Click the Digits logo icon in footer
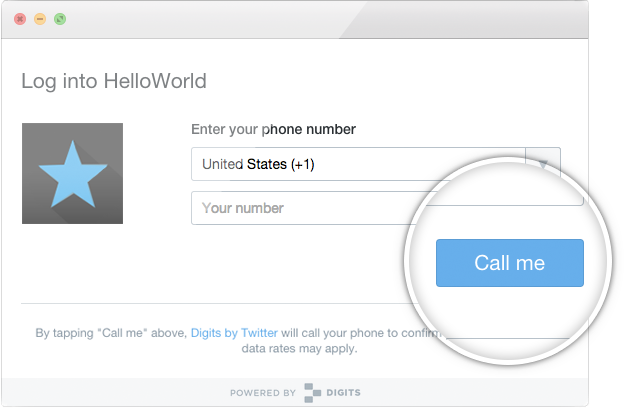The height and width of the screenshot is (408, 624). (313, 393)
